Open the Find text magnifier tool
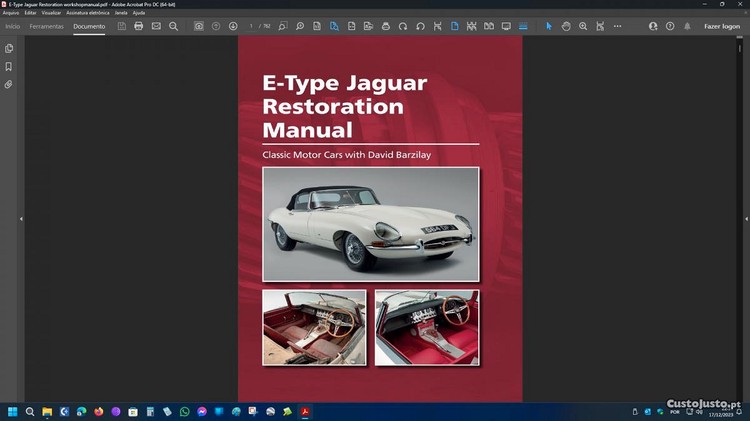The image size is (750, 421). point(173,26)
